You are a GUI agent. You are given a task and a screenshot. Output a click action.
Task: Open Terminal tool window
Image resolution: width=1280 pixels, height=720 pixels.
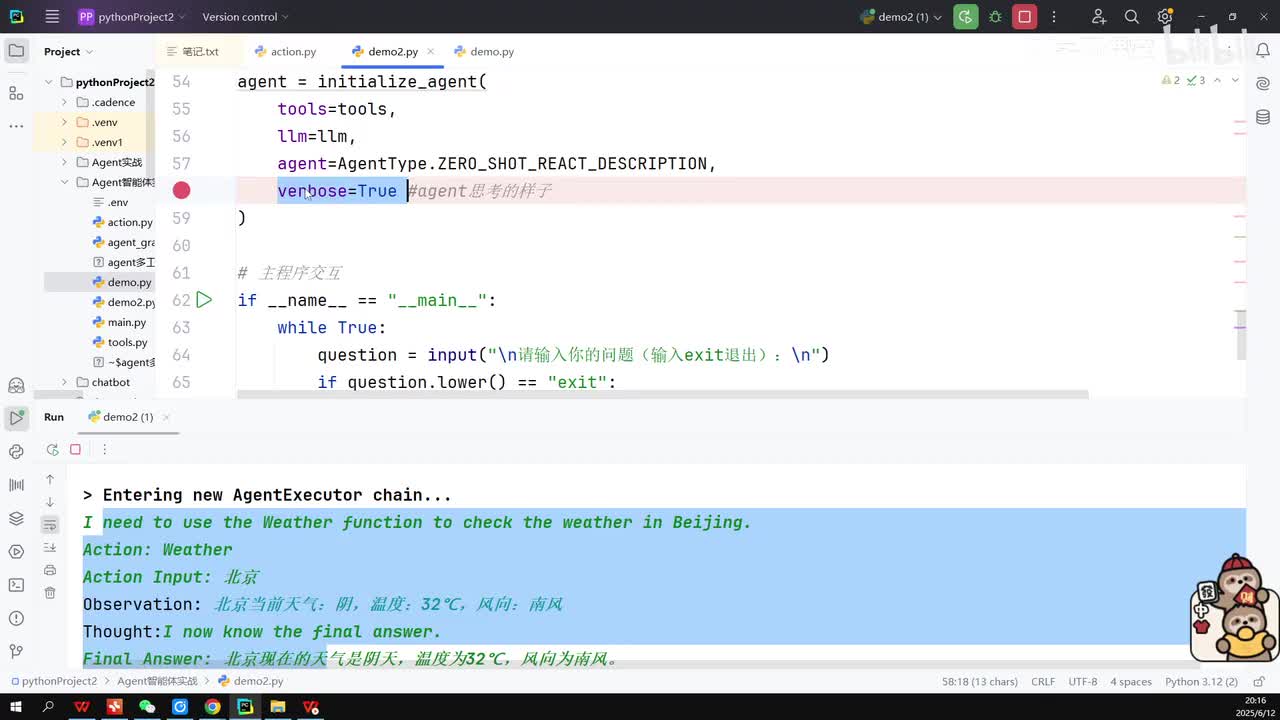point(16,585)
